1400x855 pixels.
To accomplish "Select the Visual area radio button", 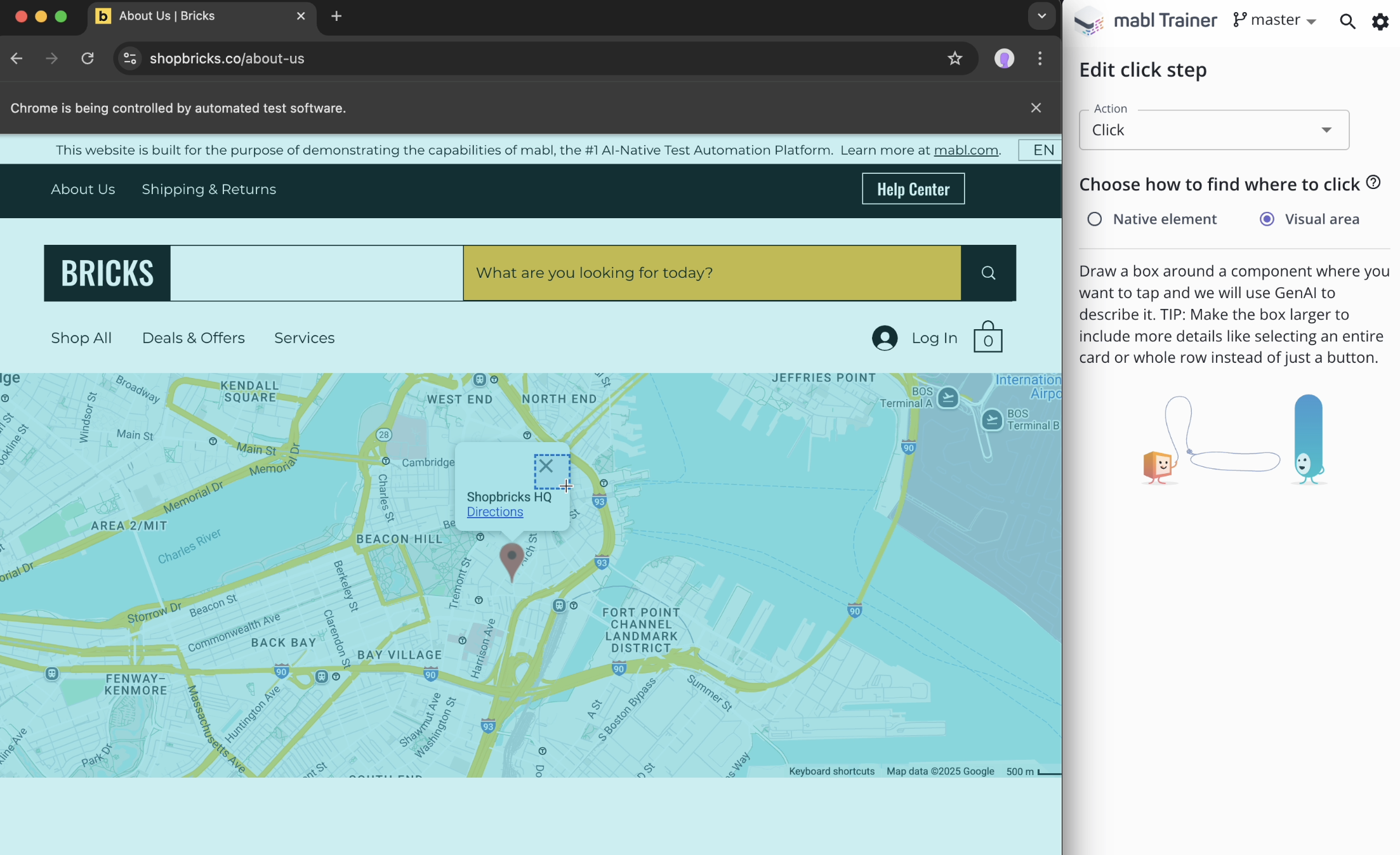I will pos(1267,219).
